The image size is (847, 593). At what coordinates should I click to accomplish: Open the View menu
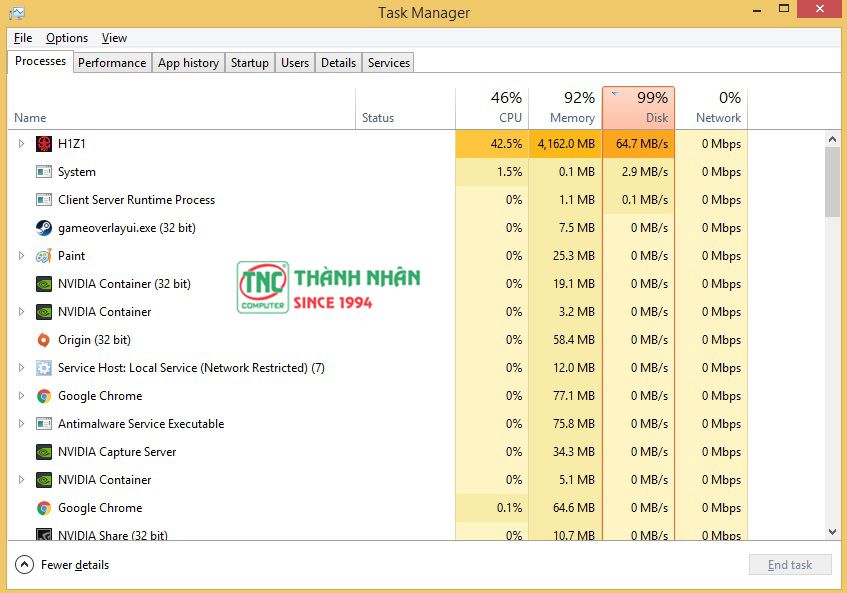[115, 38]
